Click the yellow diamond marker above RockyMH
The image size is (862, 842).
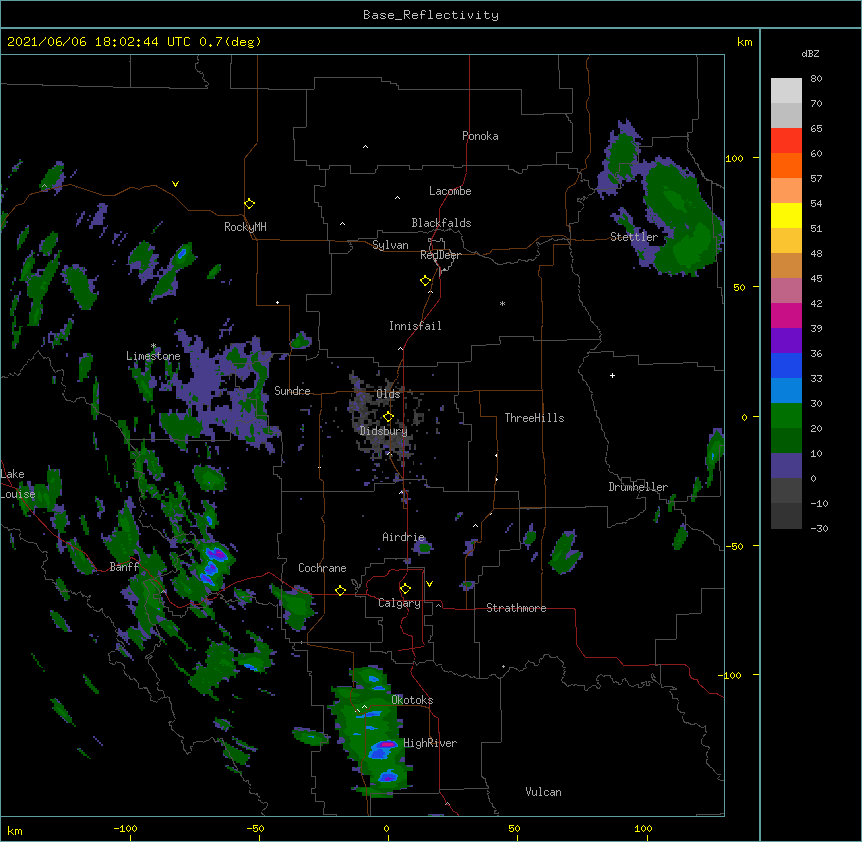249,204
